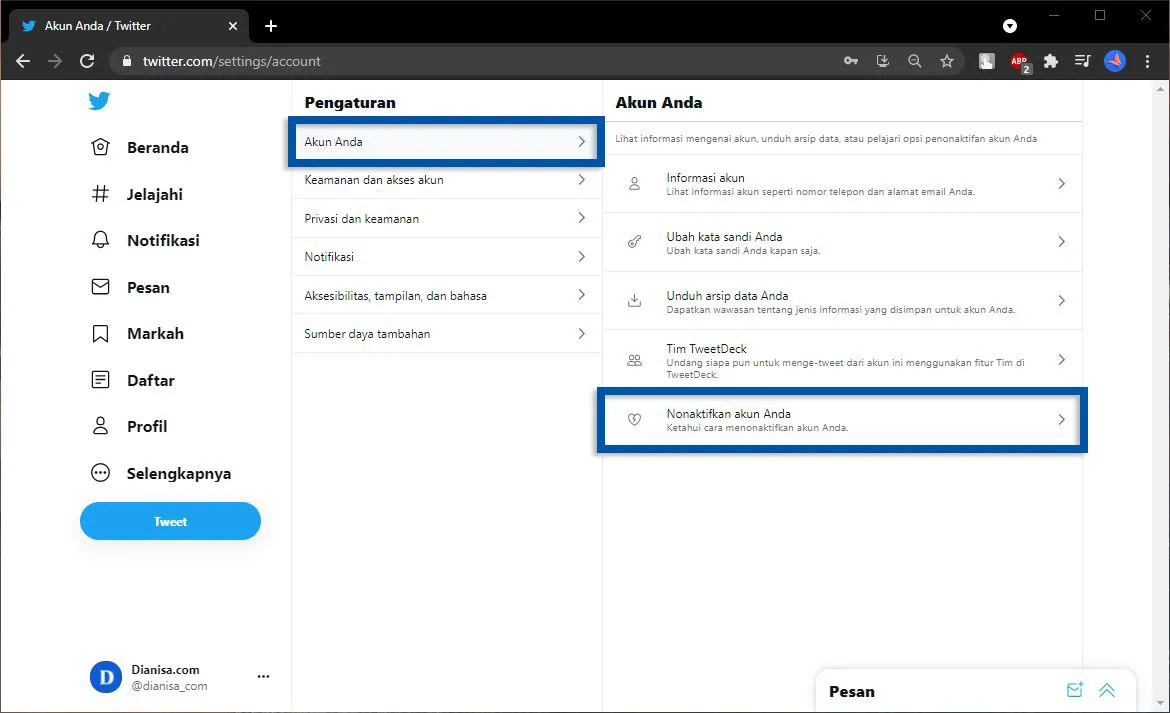This screenshot has width=1170, height=713.
Task: Expand Selengkapnya more options menu
Action: pyautogui.click(x=100, y=473)
